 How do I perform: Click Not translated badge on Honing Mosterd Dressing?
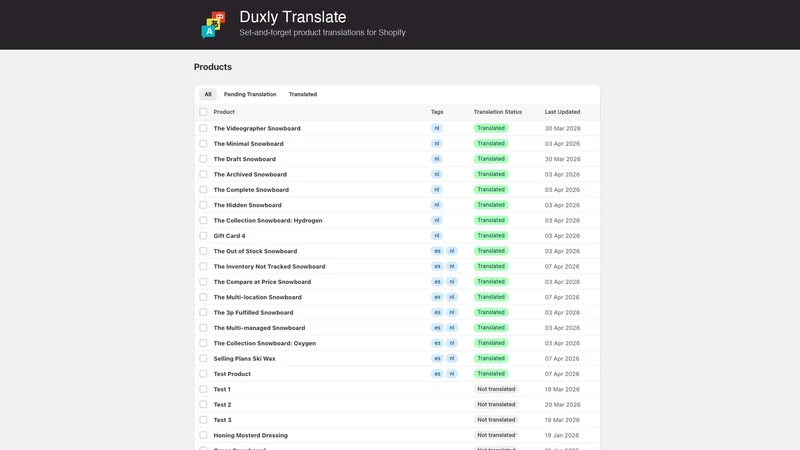496,435
